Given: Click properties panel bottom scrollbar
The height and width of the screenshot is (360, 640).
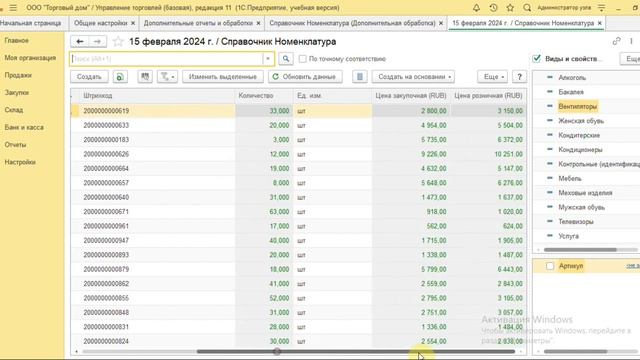Looking at the screenshot, I should [x=576, y=351].
